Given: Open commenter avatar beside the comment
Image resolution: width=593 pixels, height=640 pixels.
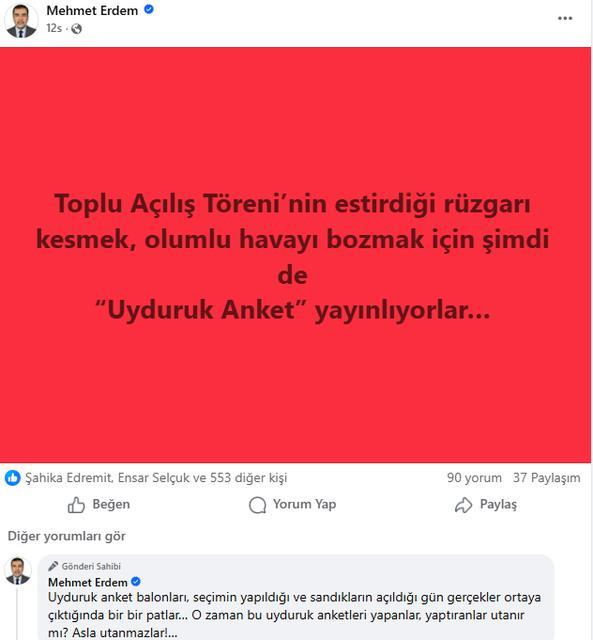Looking at the screenshot, I should (x=18, y=571).
